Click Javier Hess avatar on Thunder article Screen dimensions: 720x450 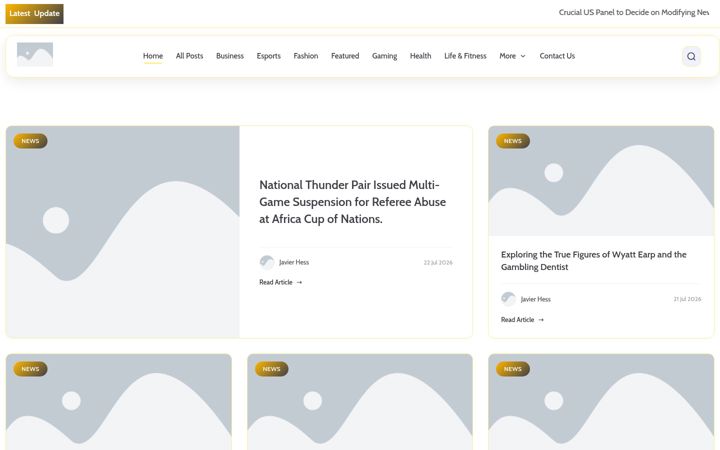click(267, 262)
